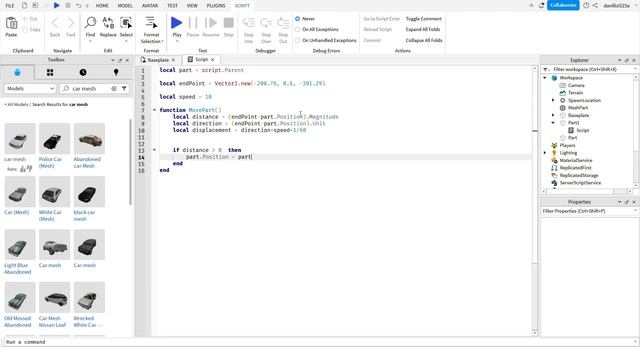Click the Collaborate button

point(563,5)
